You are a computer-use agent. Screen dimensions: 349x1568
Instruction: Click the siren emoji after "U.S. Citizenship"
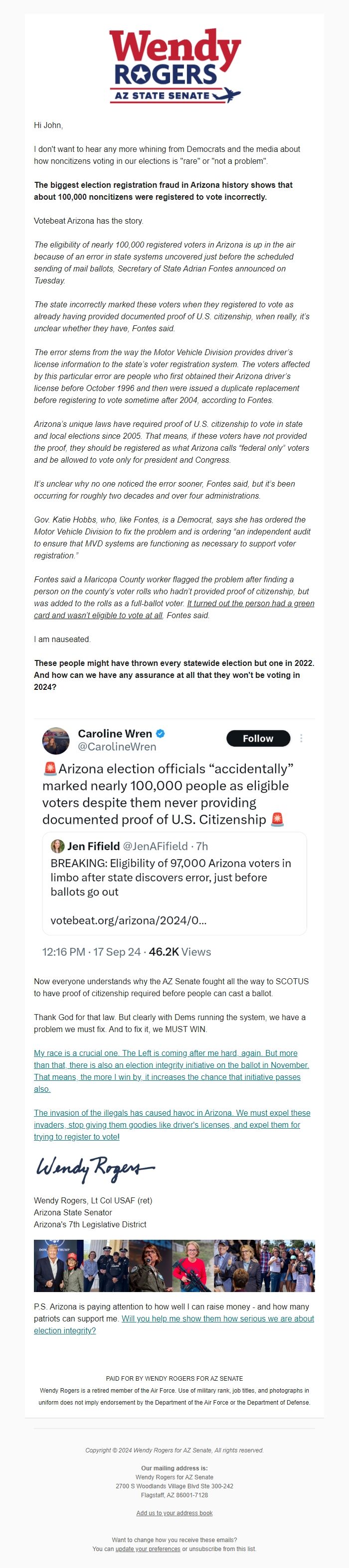(x=277, y=819)
